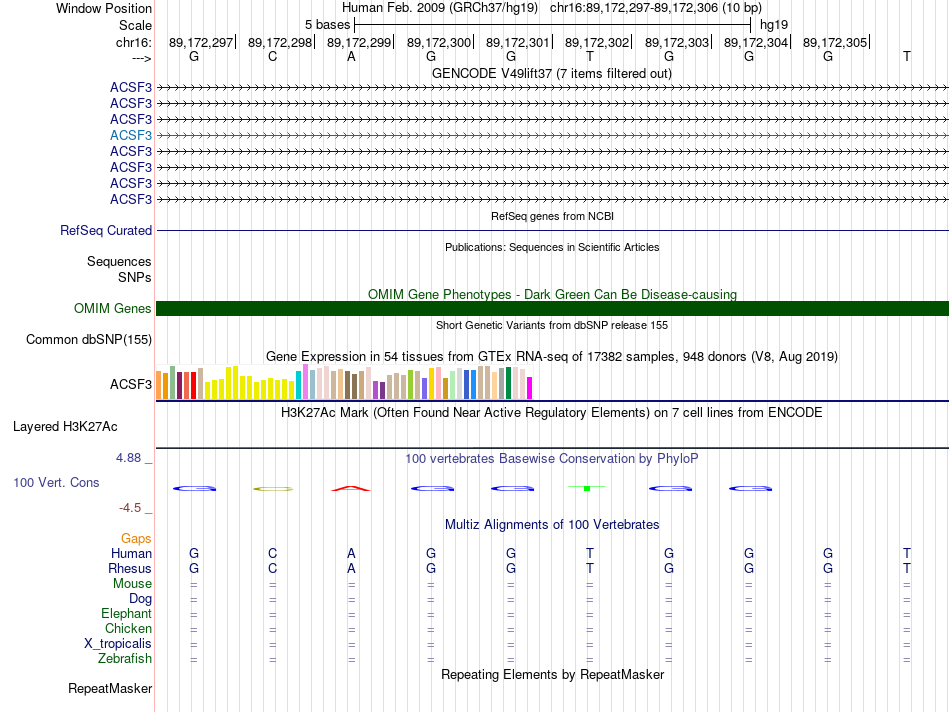Image resolution: width=950 pixels, height=712 pixels.
Task: Click the hg19 label after the scale bar
Action: (774, 25)
